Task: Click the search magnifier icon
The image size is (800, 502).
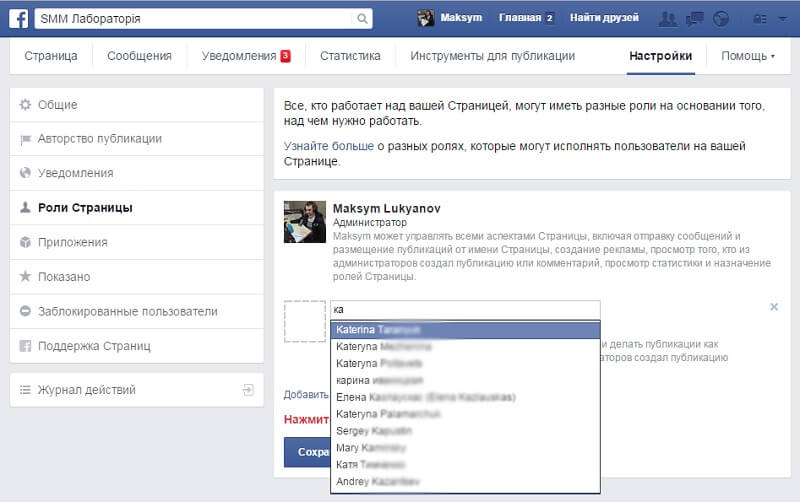Action: [x=361, y=18]
